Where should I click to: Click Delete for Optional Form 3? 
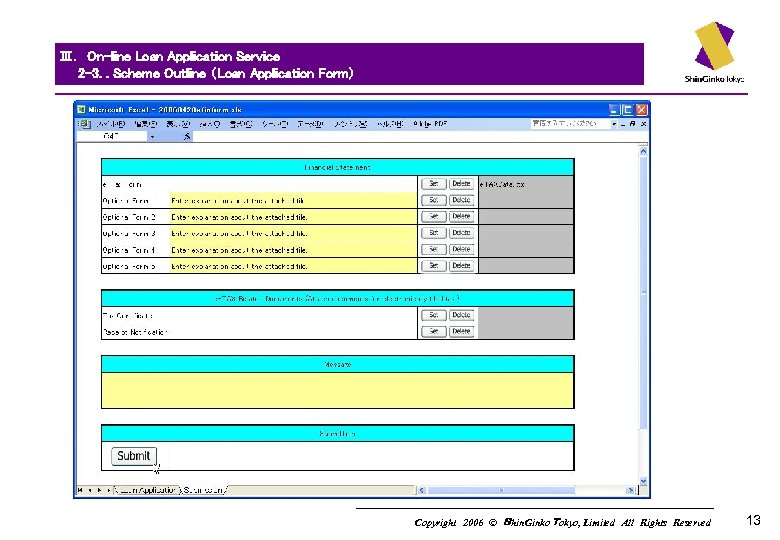(x=461, y=233)
